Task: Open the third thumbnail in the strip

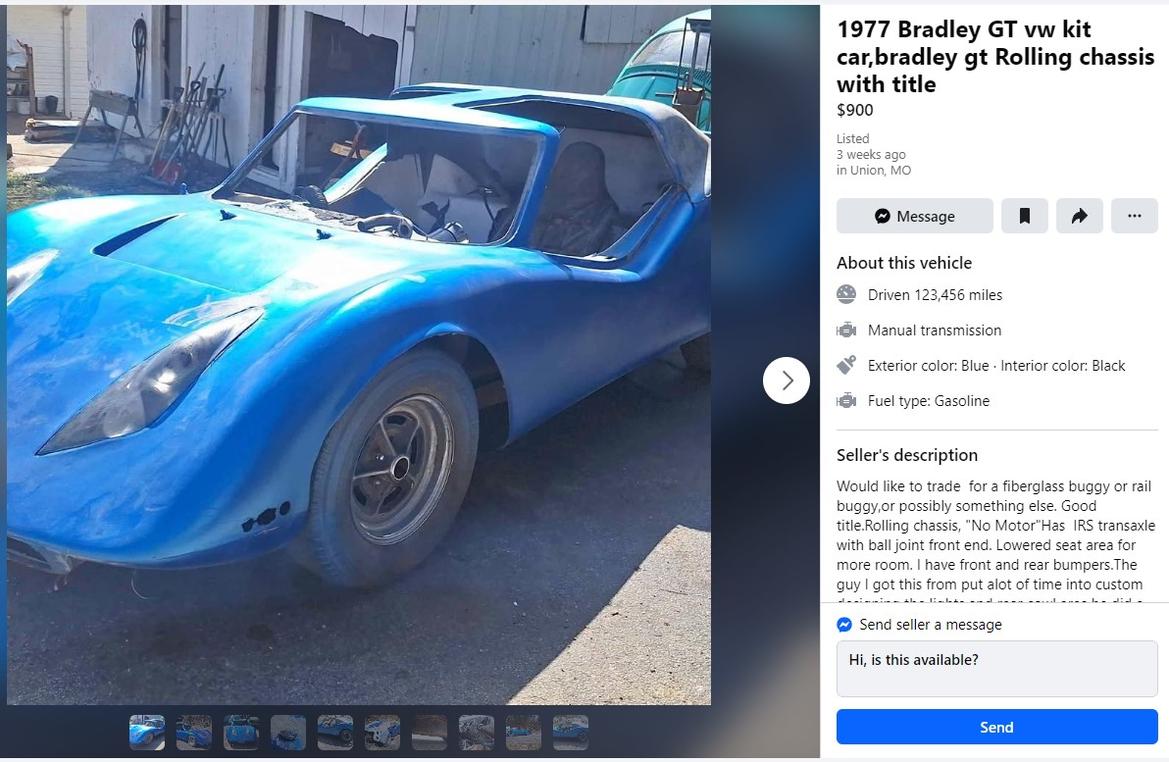Action: (x=242, y=732)
